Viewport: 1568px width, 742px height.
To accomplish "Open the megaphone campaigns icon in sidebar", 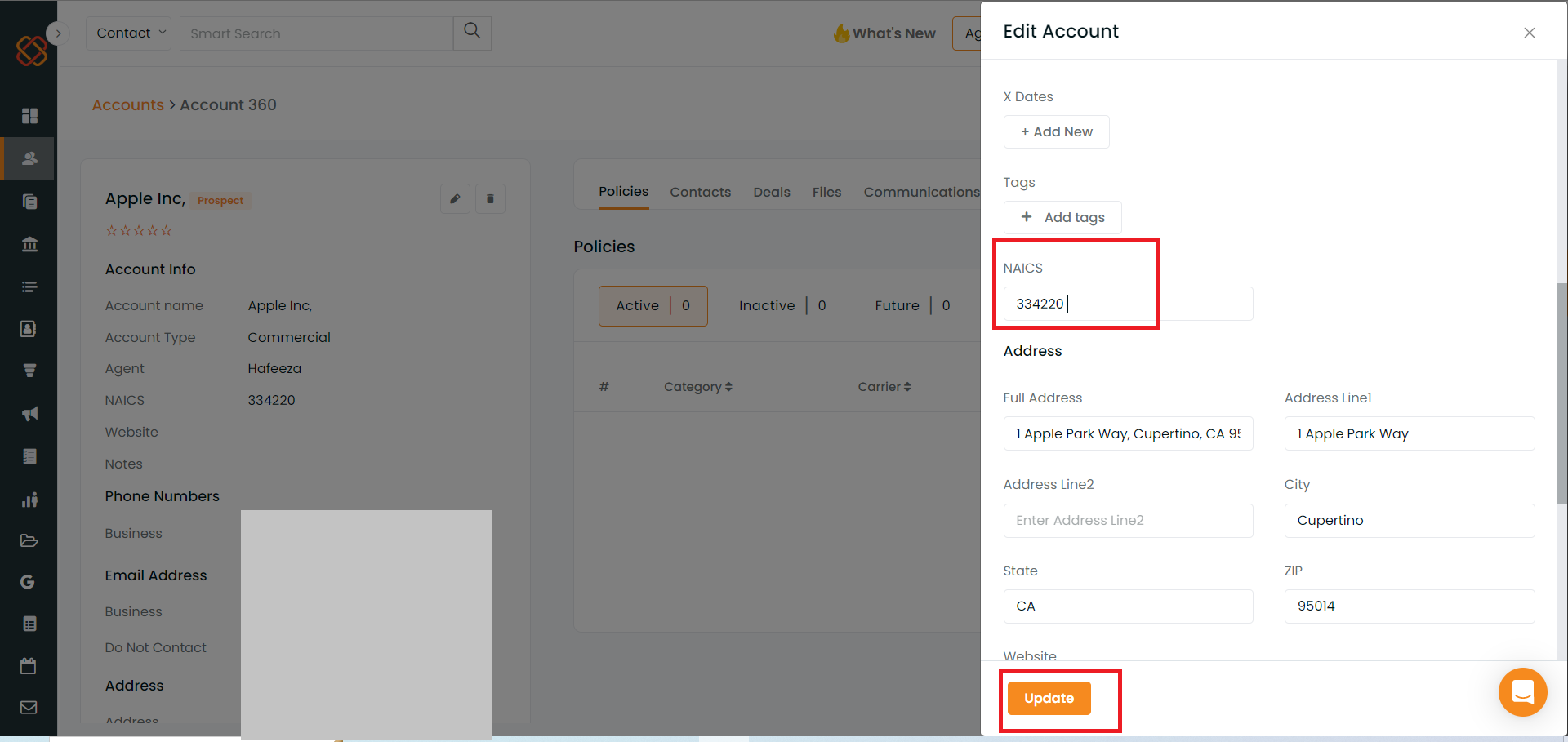I will [29, 414].
